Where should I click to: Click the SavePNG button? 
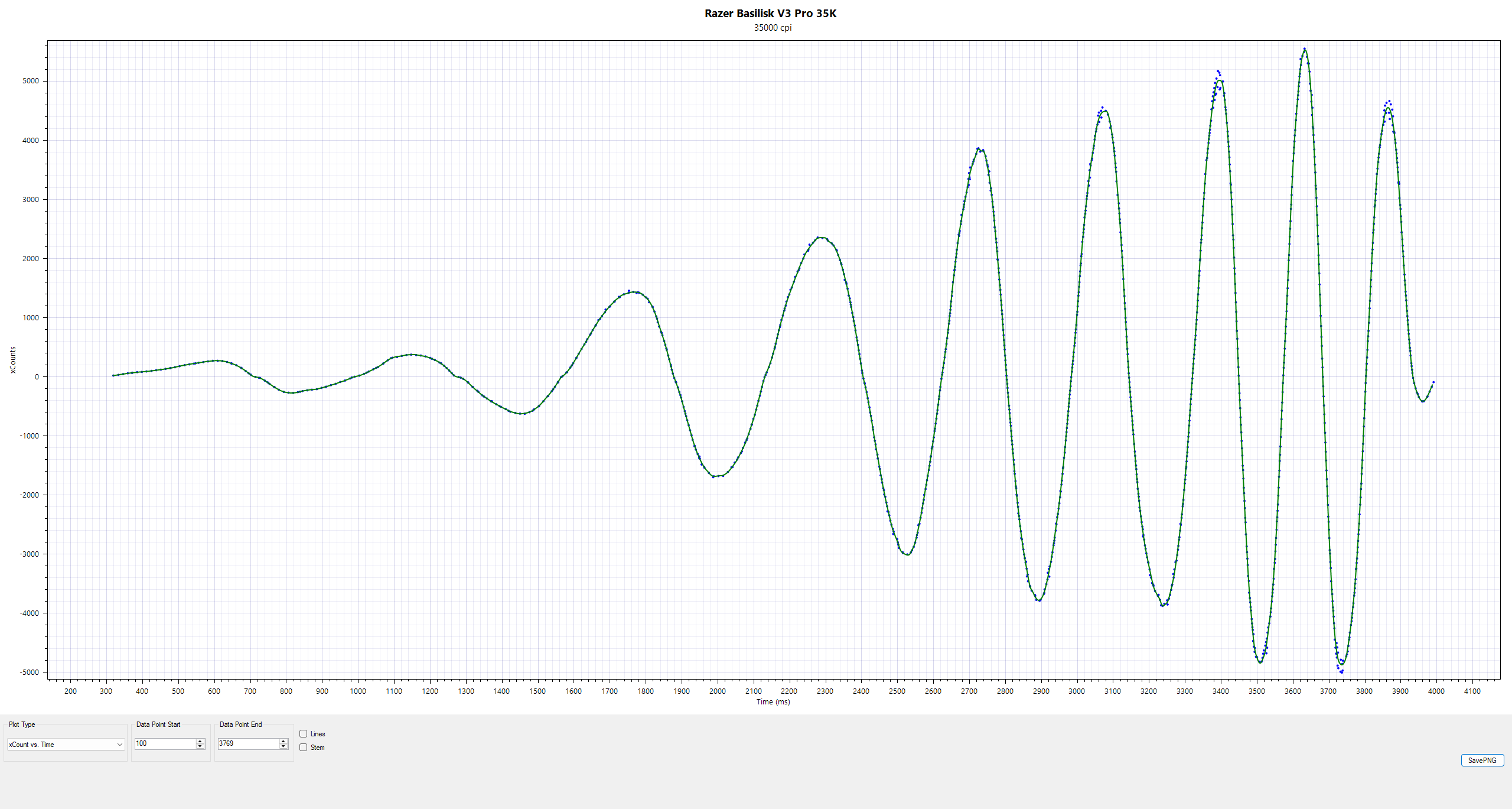(1482, 761)
